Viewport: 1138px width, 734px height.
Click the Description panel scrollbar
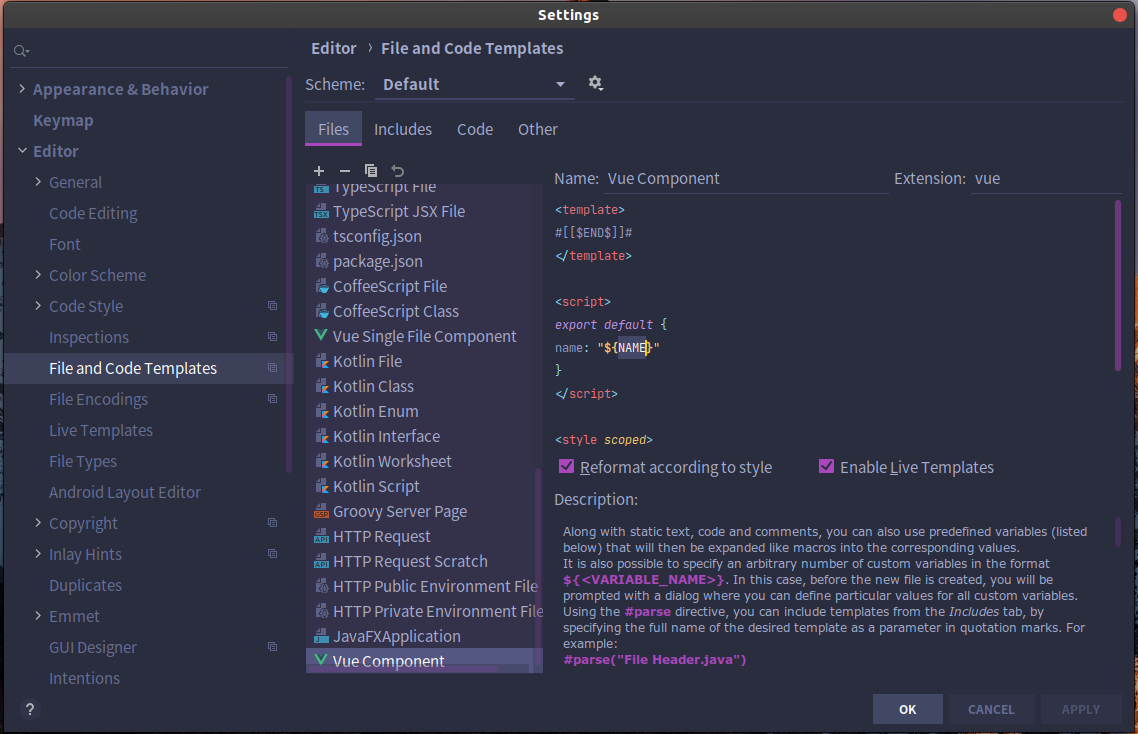[x=1118, y=531]
